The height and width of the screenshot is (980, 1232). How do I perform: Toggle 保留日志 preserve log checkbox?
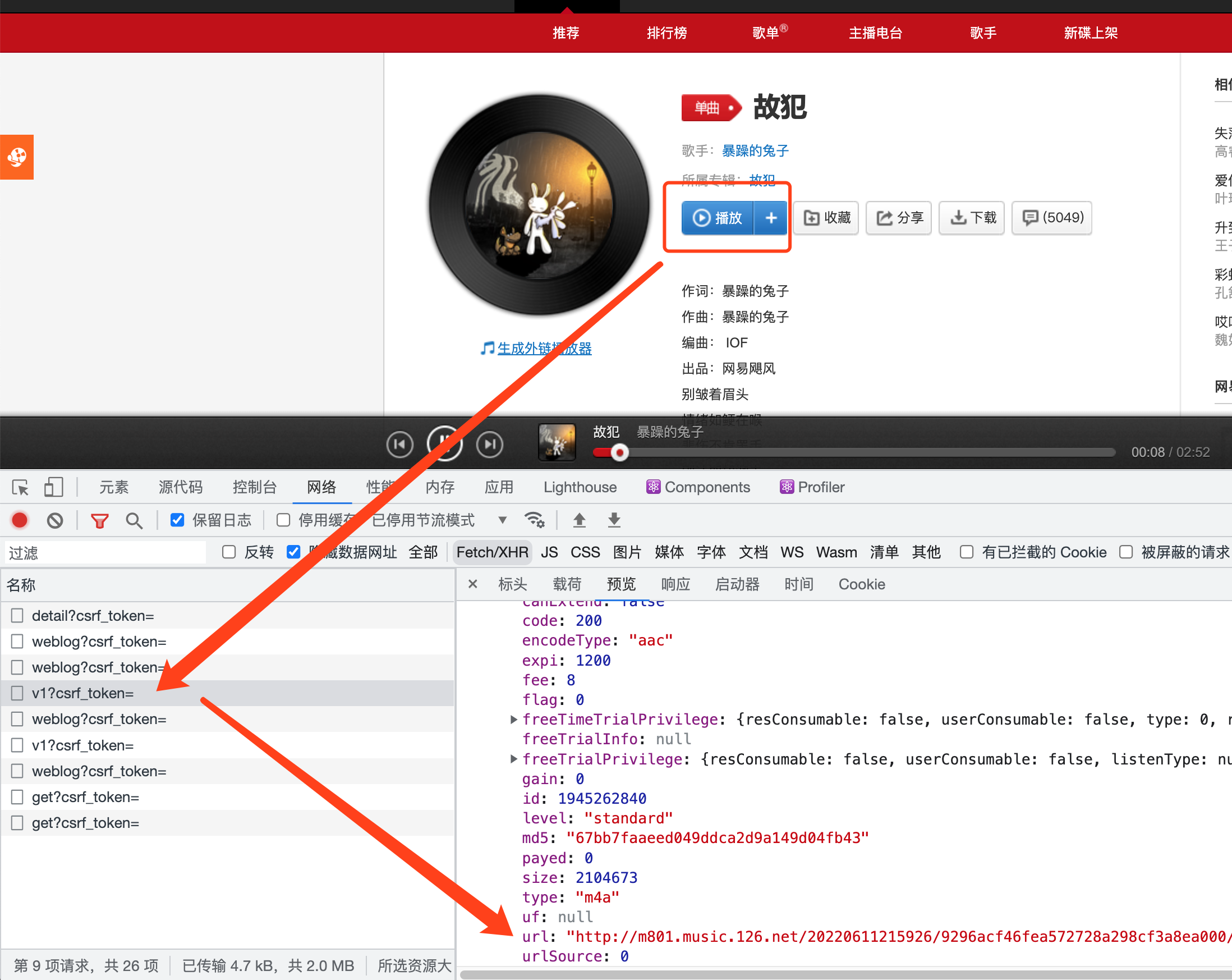(x=177, y=520)
